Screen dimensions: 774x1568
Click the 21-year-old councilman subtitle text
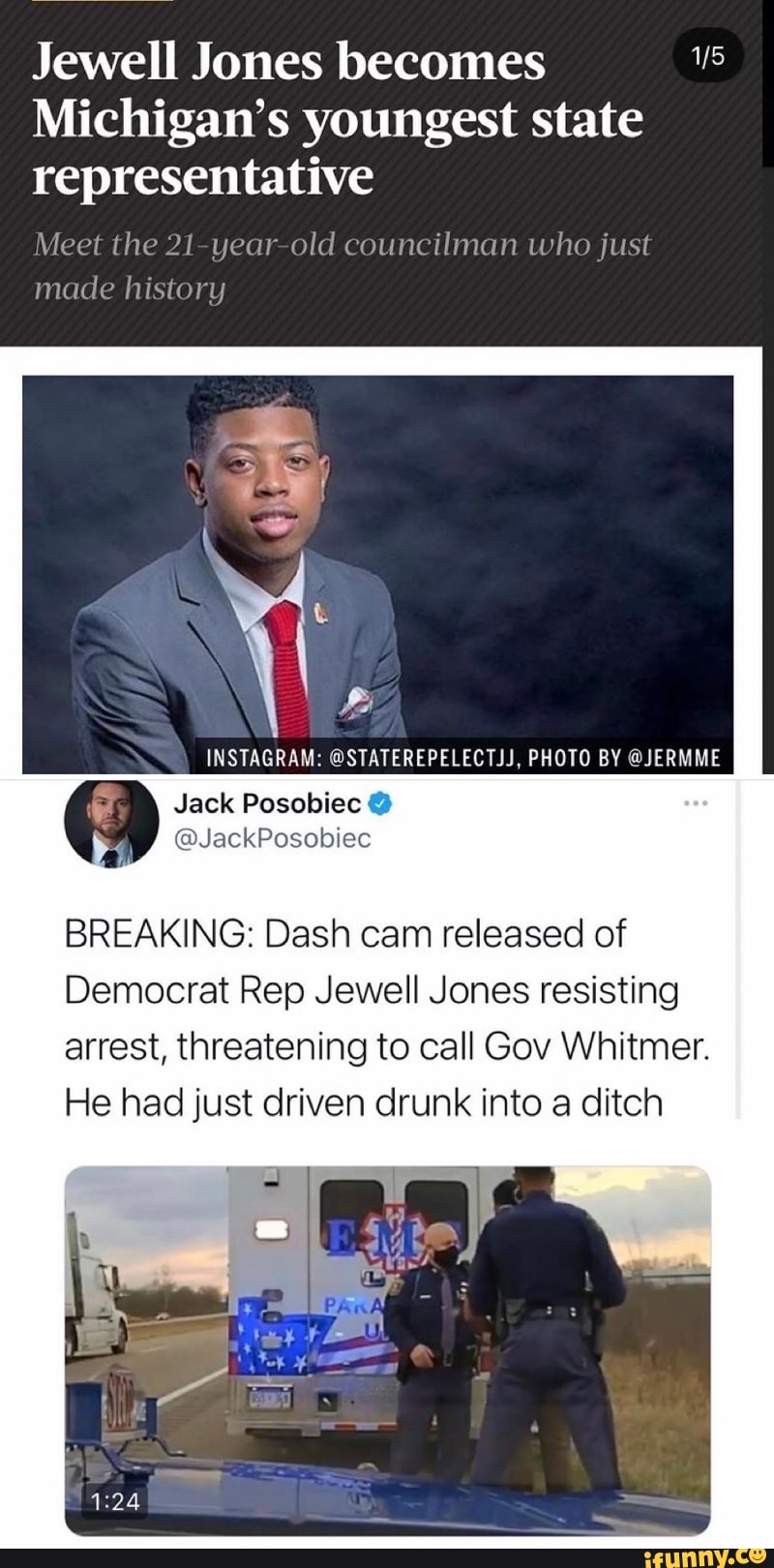342,265
